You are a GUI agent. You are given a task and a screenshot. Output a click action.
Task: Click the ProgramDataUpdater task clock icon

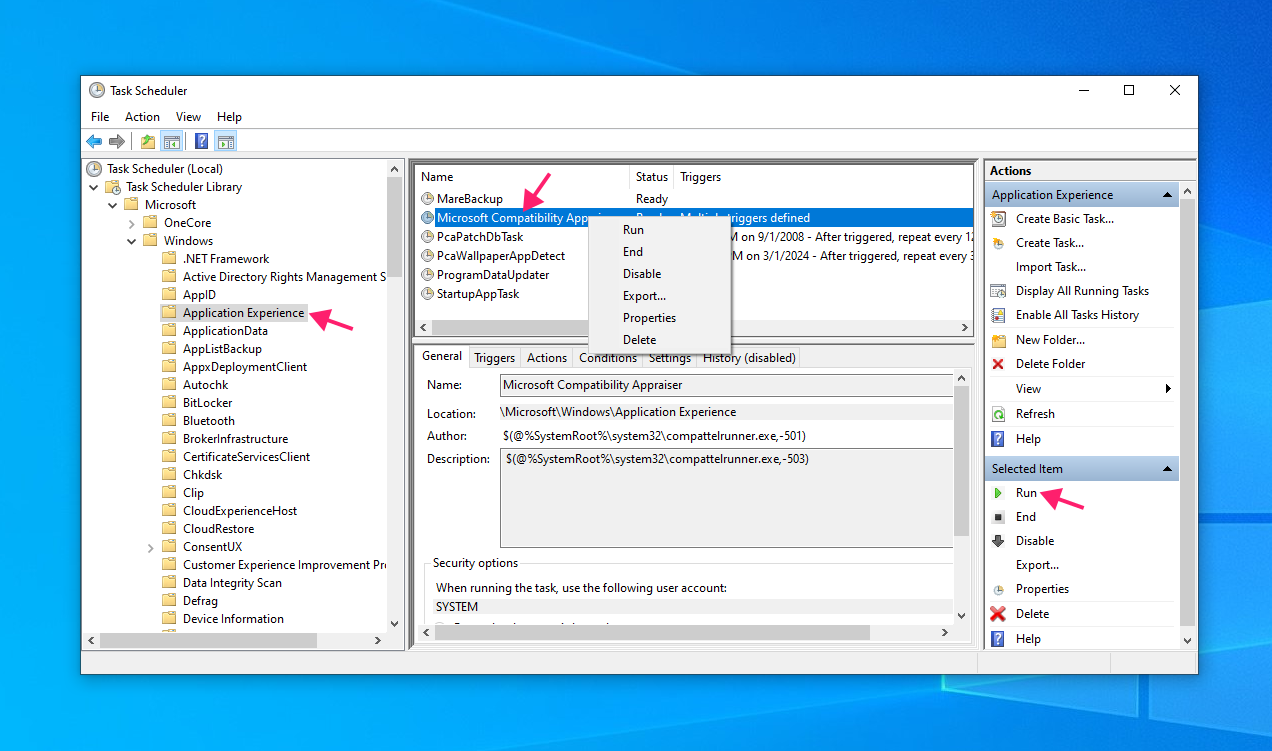point(428,275)
